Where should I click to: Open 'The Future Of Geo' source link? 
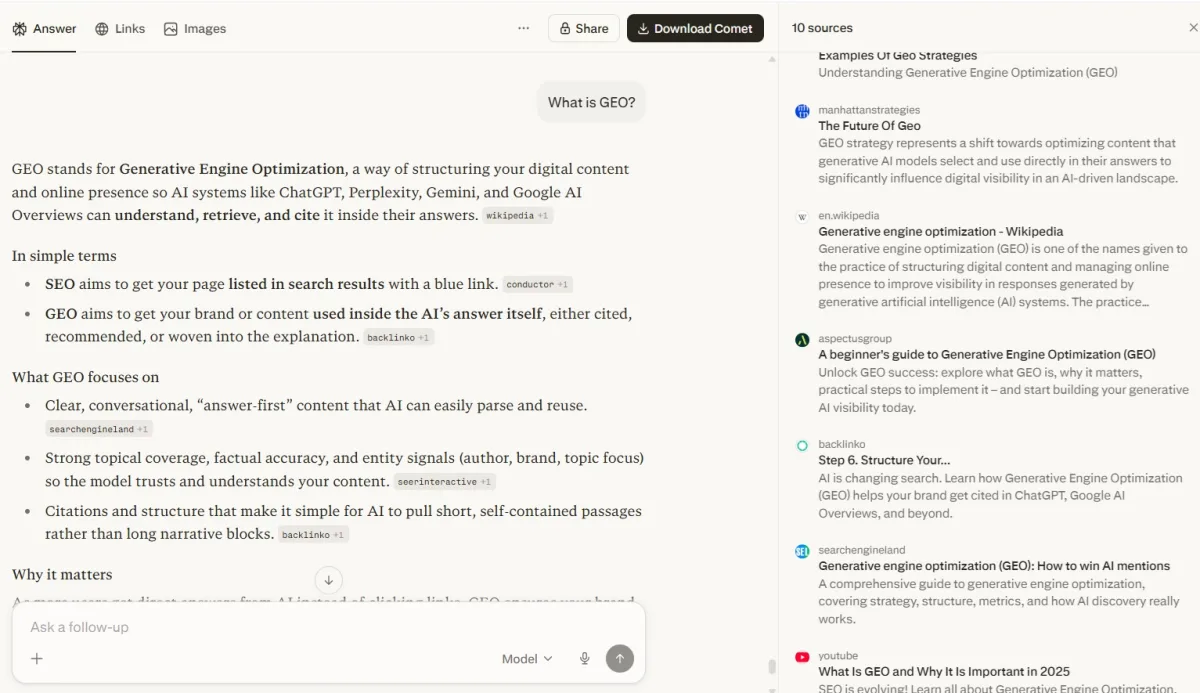coord(870,126)
